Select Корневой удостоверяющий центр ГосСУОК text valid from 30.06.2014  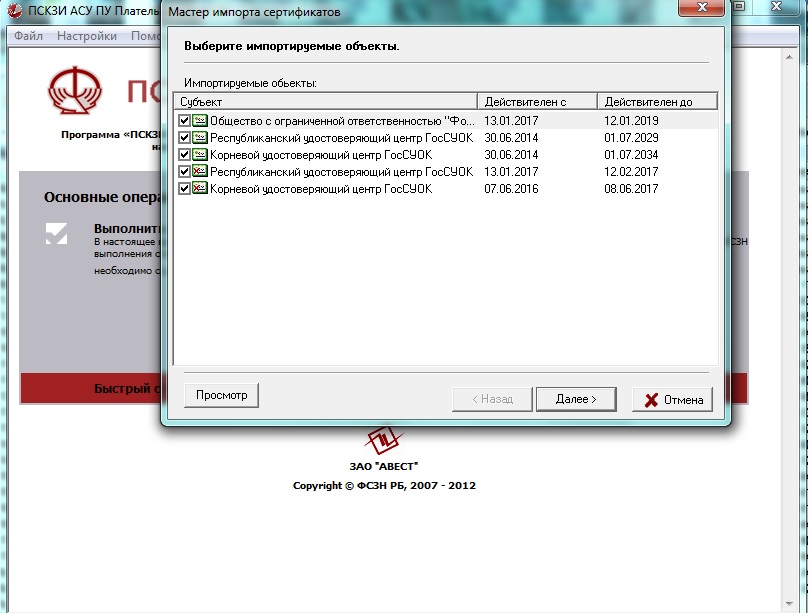(321, 155)
